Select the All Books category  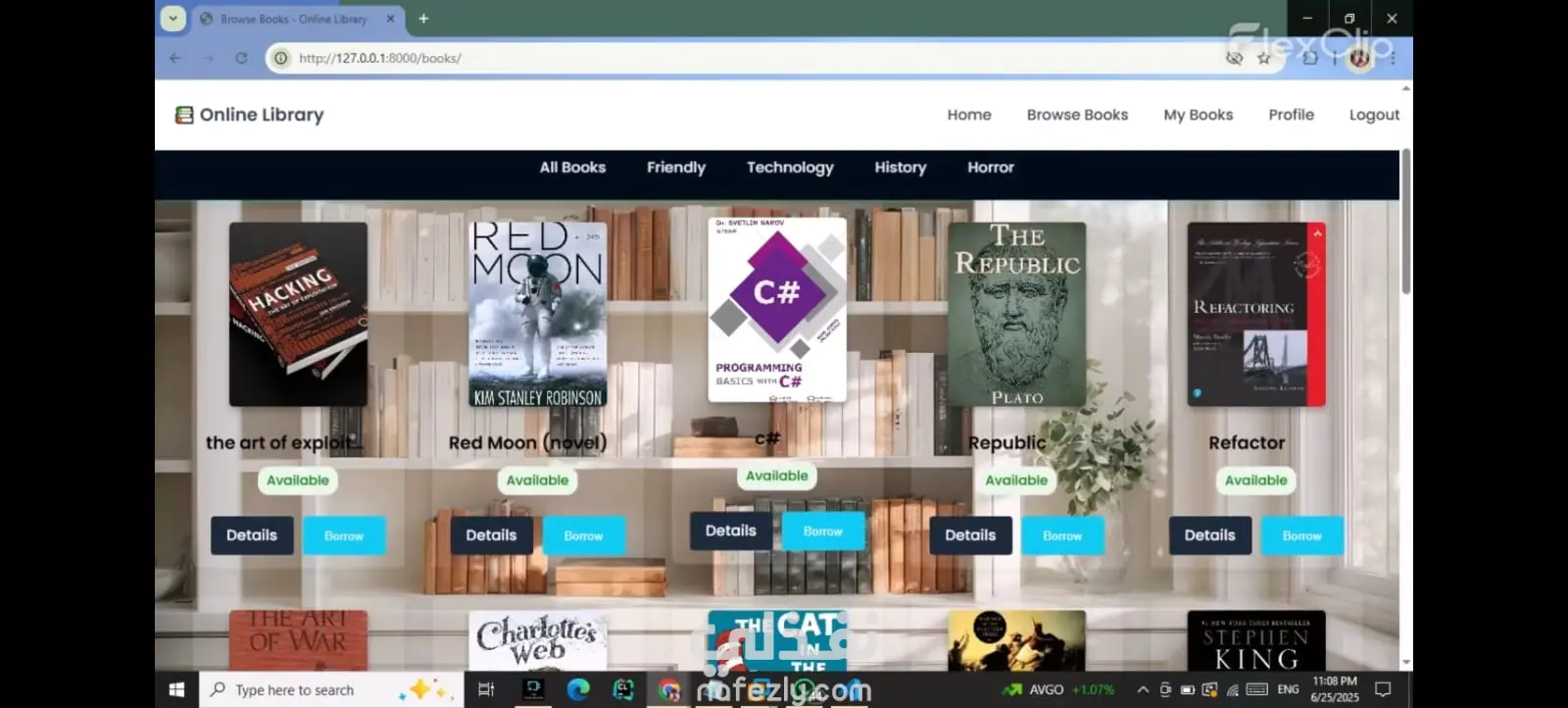tap(572, 168)
